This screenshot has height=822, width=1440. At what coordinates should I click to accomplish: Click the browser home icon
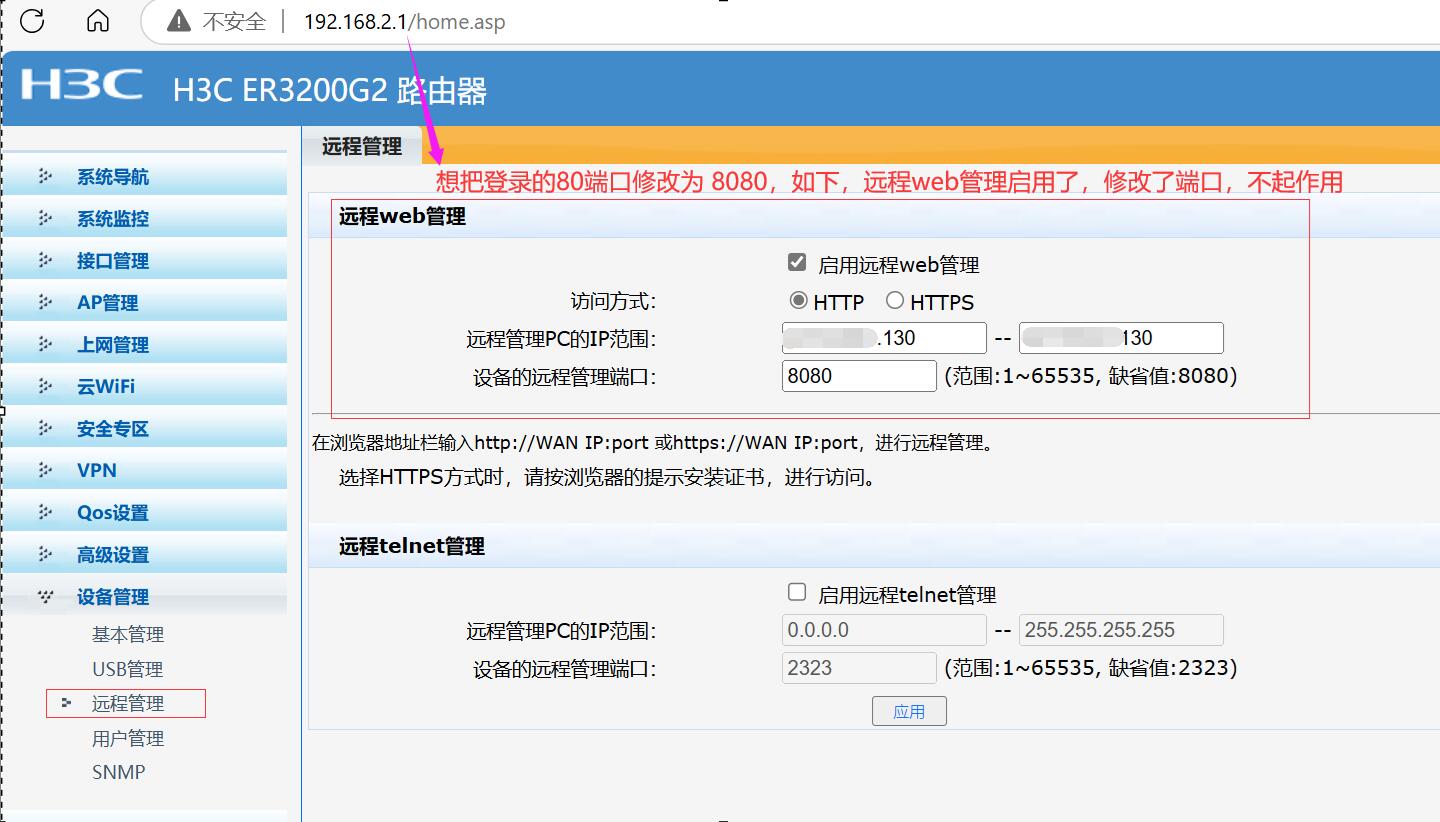click(x=97, y=20)
